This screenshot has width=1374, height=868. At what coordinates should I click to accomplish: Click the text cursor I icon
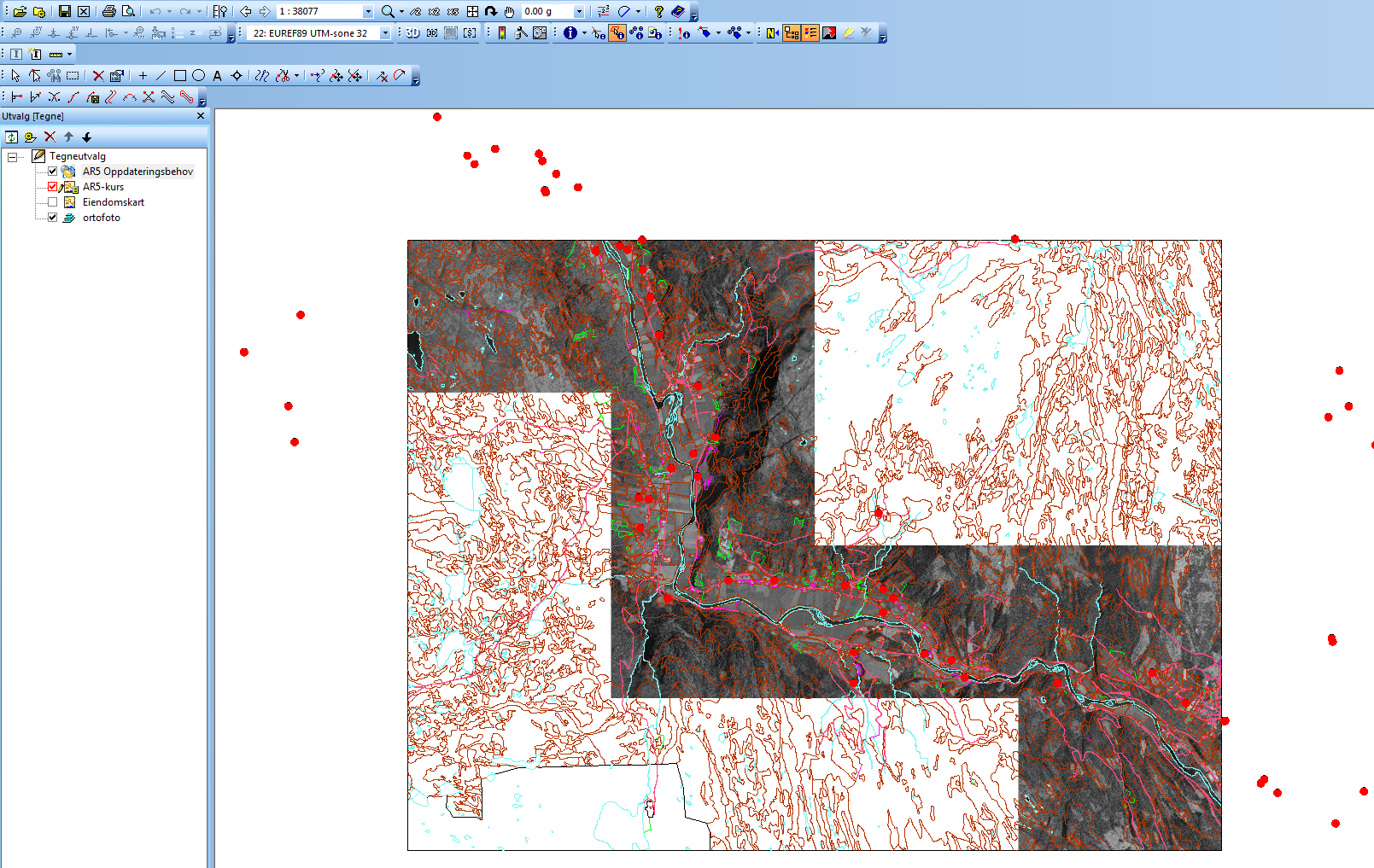click(x=16, y=54)
